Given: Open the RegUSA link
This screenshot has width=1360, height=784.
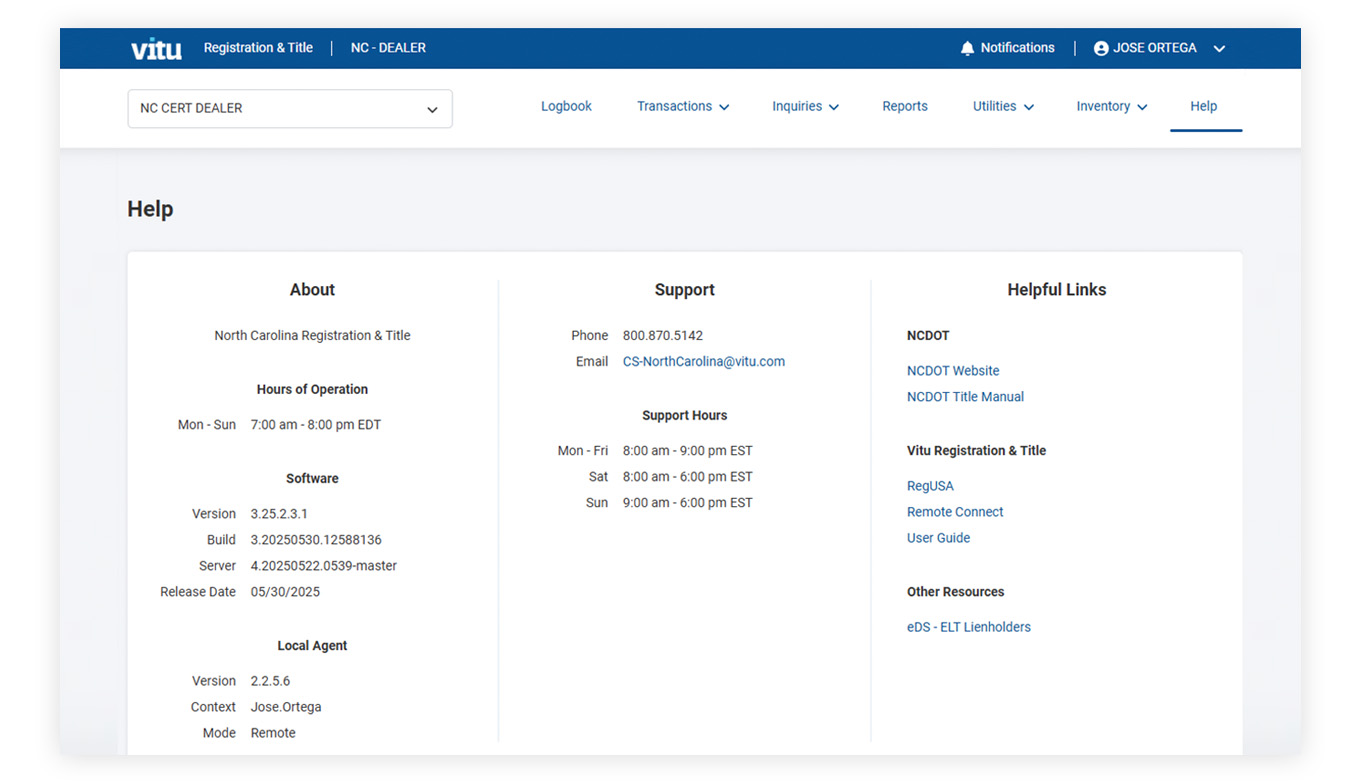Looking at the screenshot, I should click(x=930, y=486).
